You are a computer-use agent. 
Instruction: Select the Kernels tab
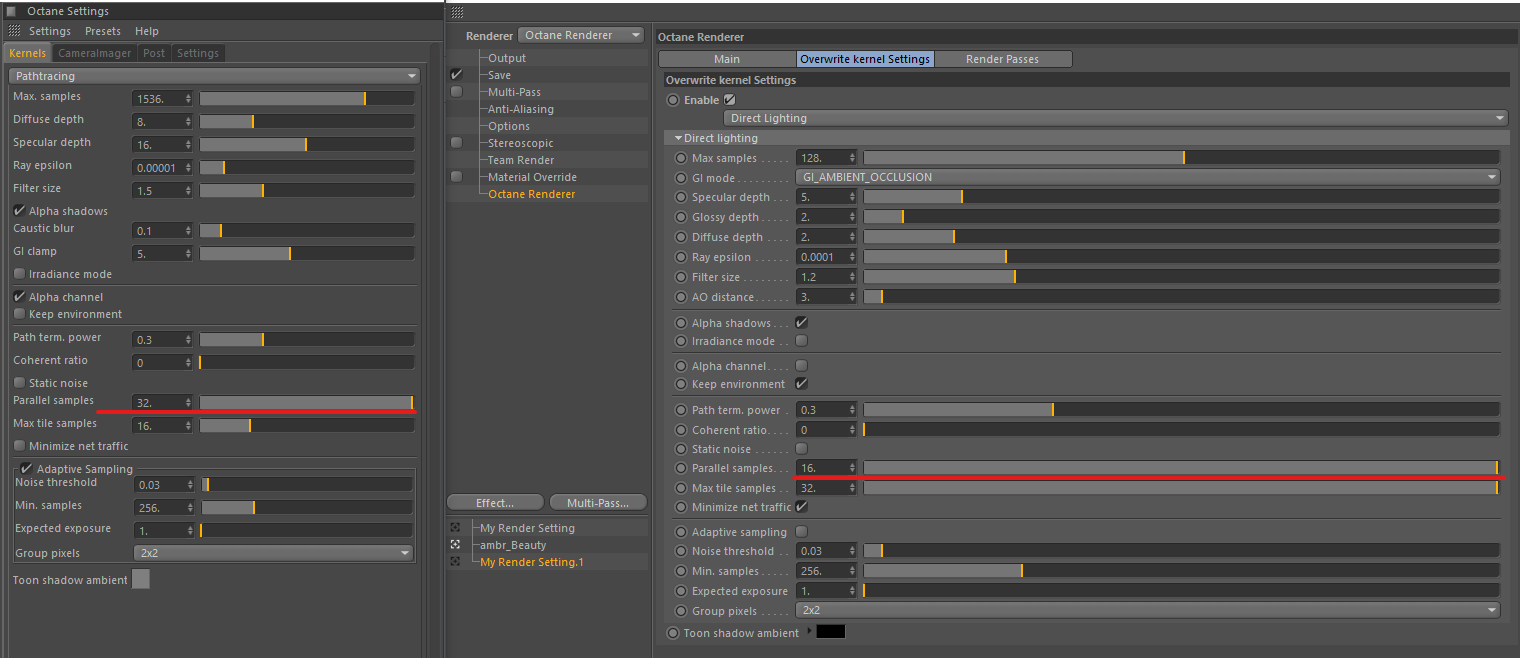pos(28,53)
